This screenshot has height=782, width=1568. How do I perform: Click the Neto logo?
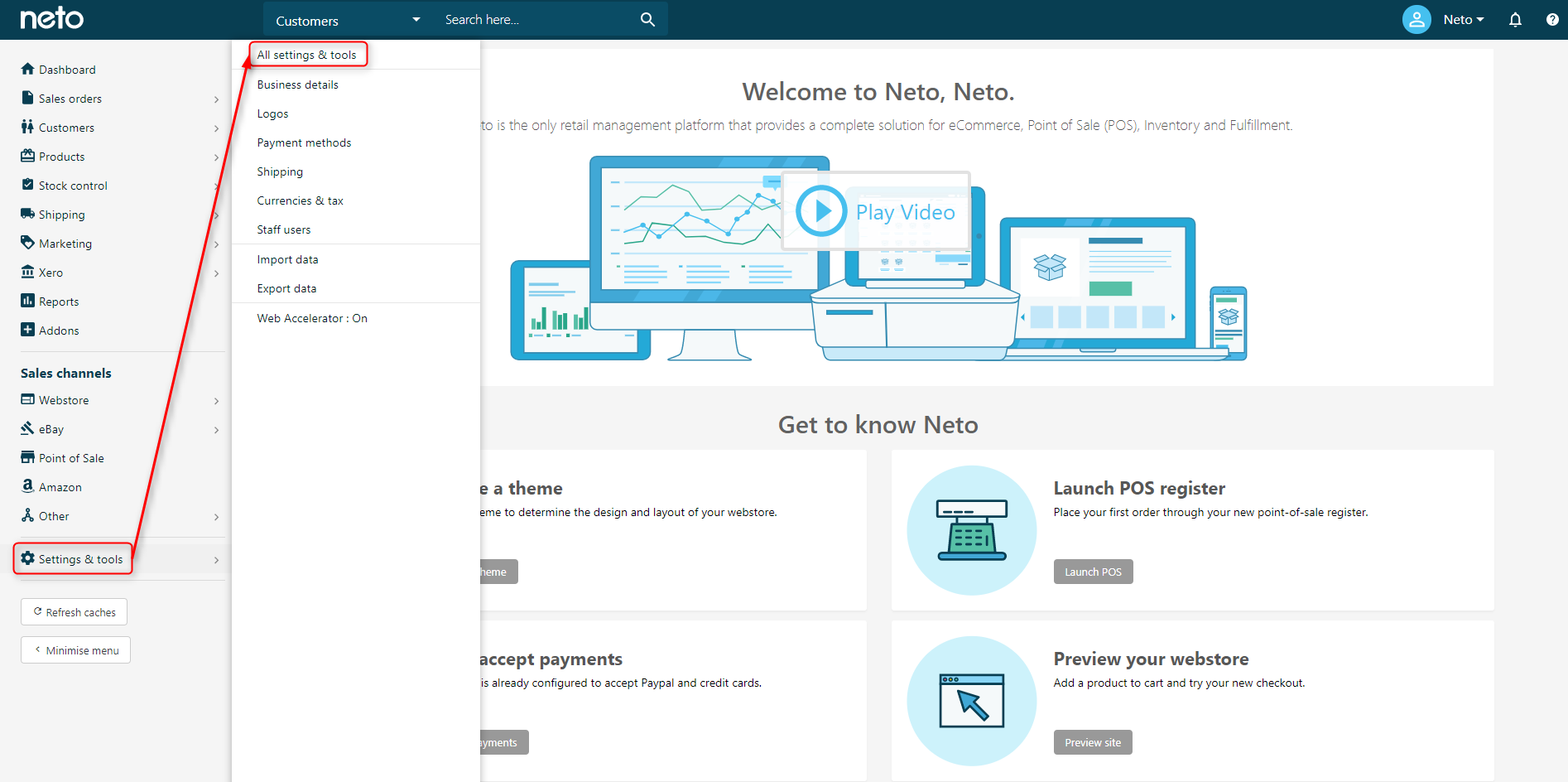51,18
